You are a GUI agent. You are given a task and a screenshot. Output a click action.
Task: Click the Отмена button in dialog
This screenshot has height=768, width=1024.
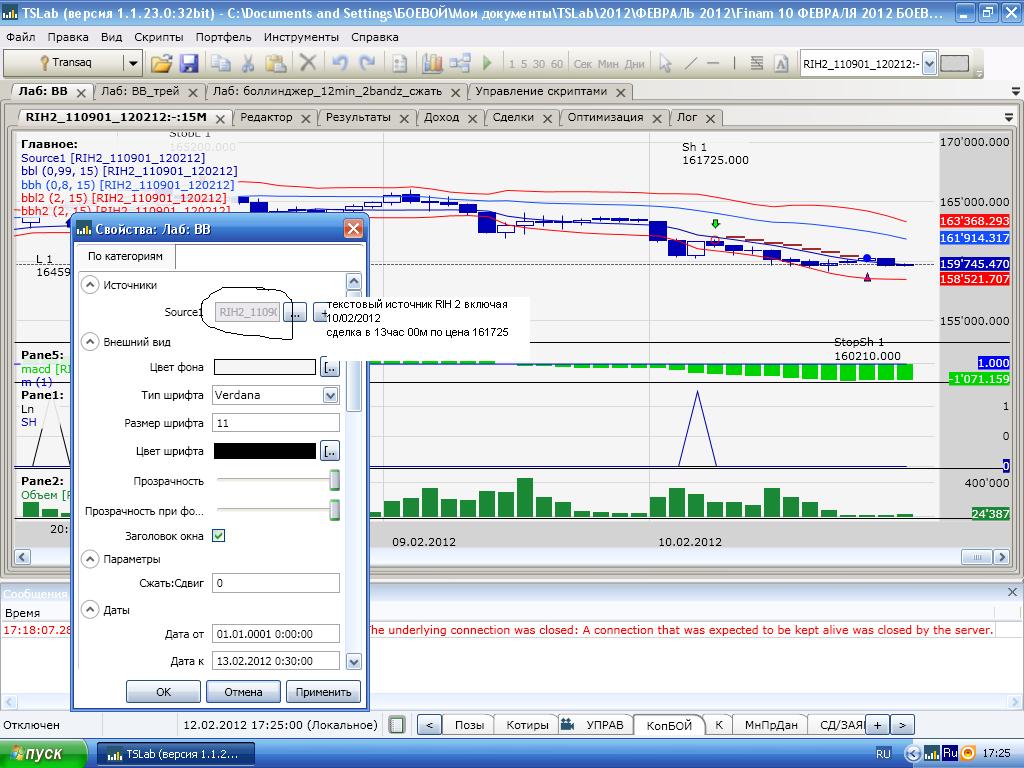(243, 691)
